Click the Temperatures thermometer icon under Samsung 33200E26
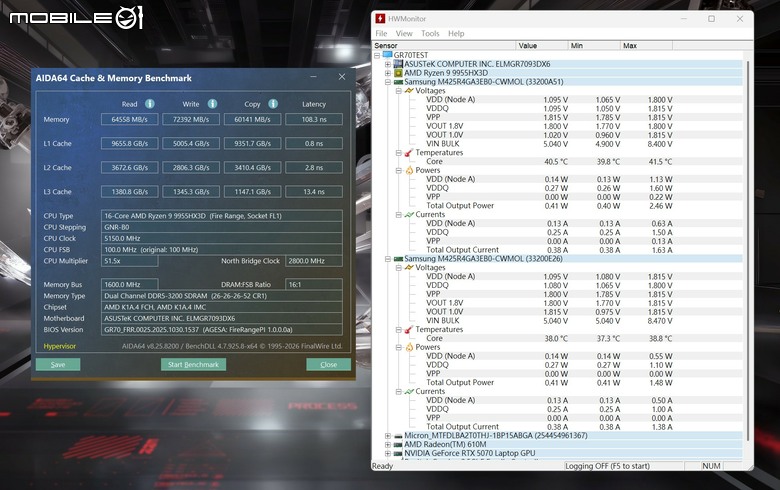This screenshot has width=780, height=490. 409,329
